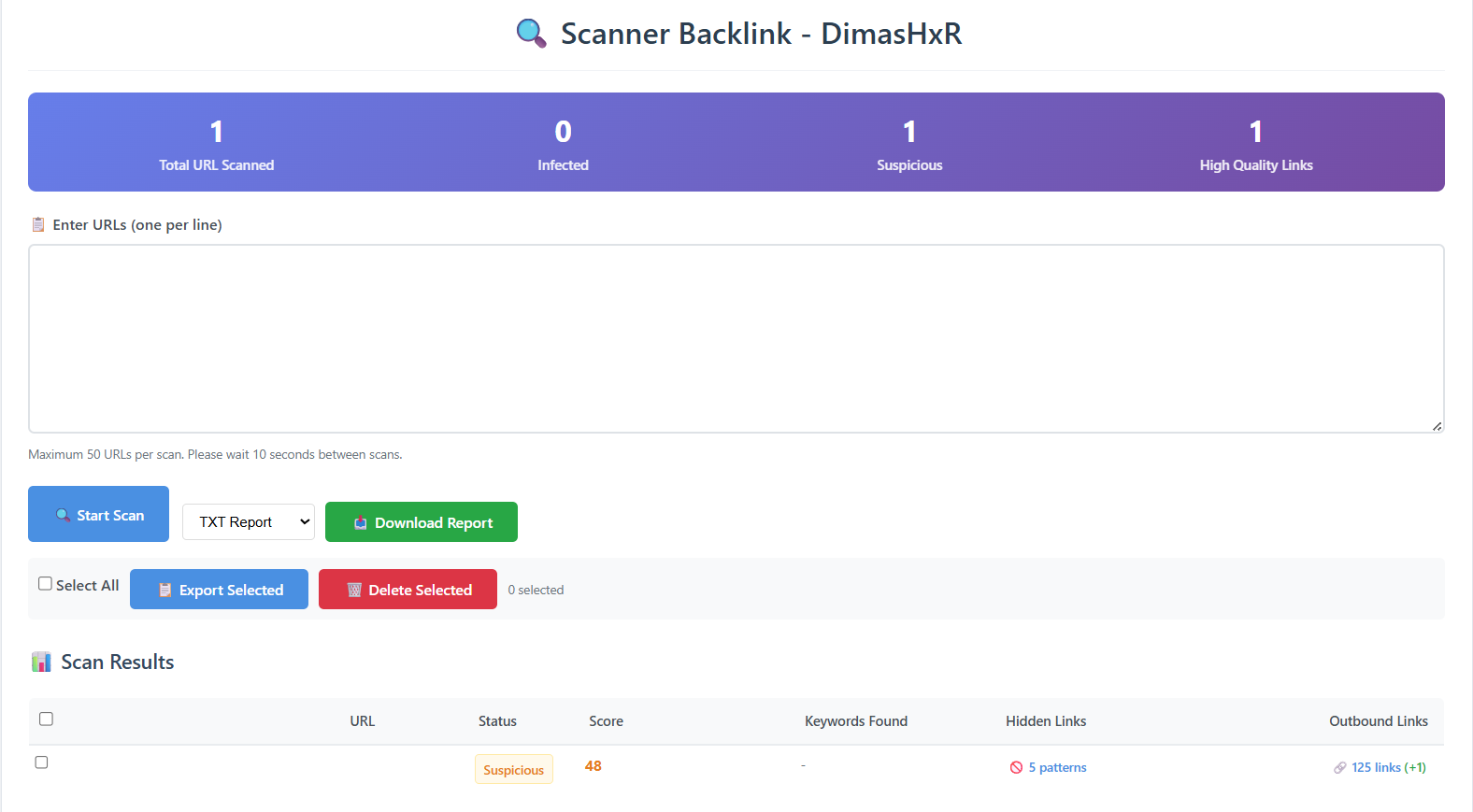Click the Infected stat counter
This screenshot has width=1473, height=812.
point(563,145)
